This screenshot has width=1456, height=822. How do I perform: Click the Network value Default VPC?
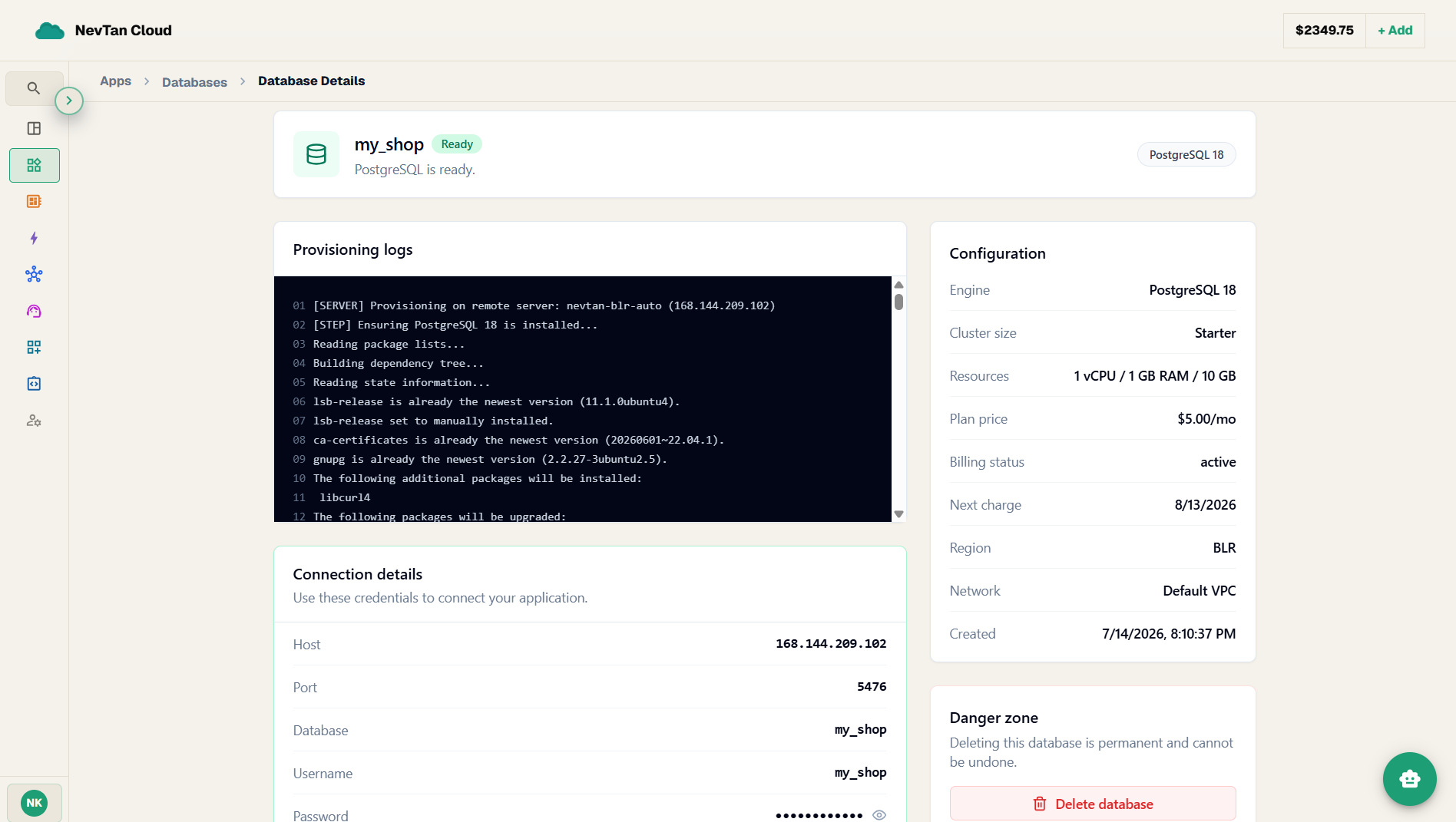[x=1199, y=591]
